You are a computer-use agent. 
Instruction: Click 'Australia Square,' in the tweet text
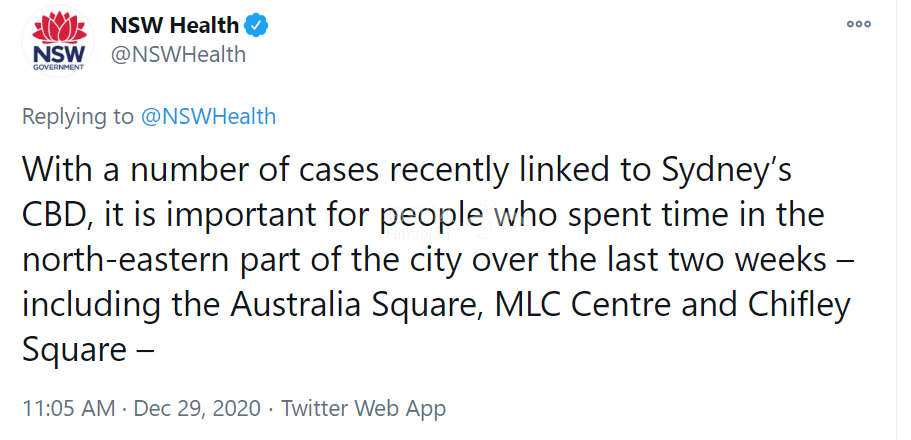tap(355, 305)
